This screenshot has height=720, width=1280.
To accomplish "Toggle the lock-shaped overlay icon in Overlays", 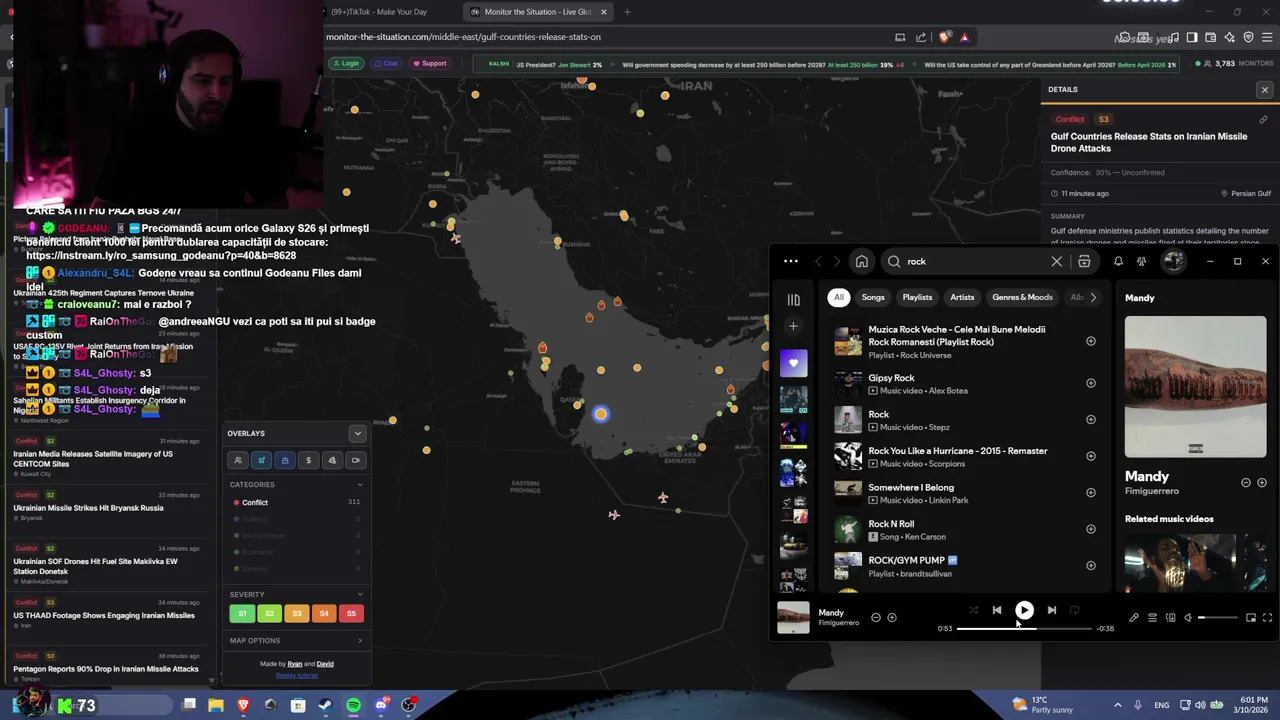I will (285, 460).
